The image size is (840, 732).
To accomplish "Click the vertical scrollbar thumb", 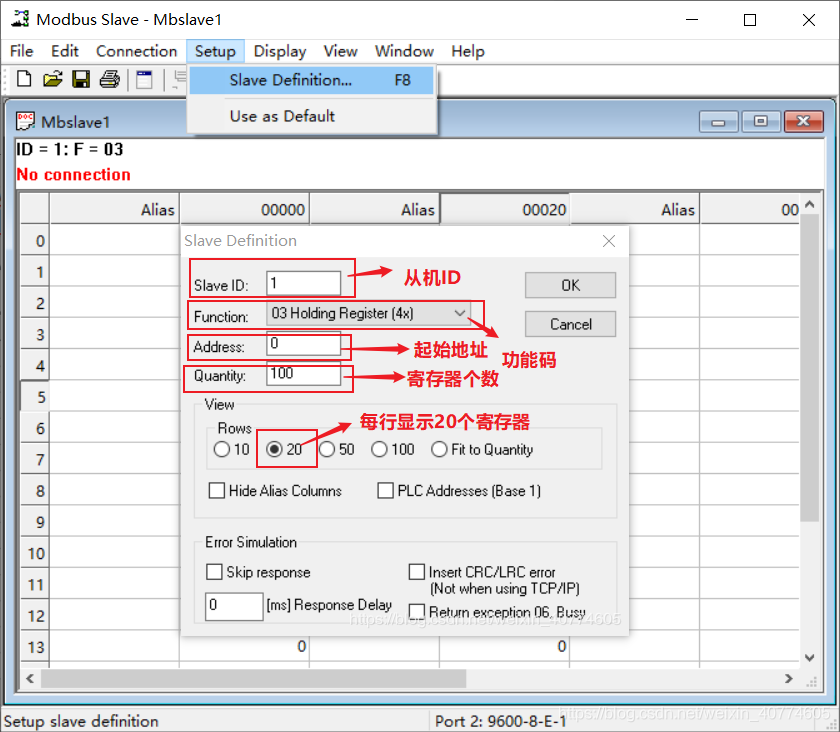I will click(809, 368).
